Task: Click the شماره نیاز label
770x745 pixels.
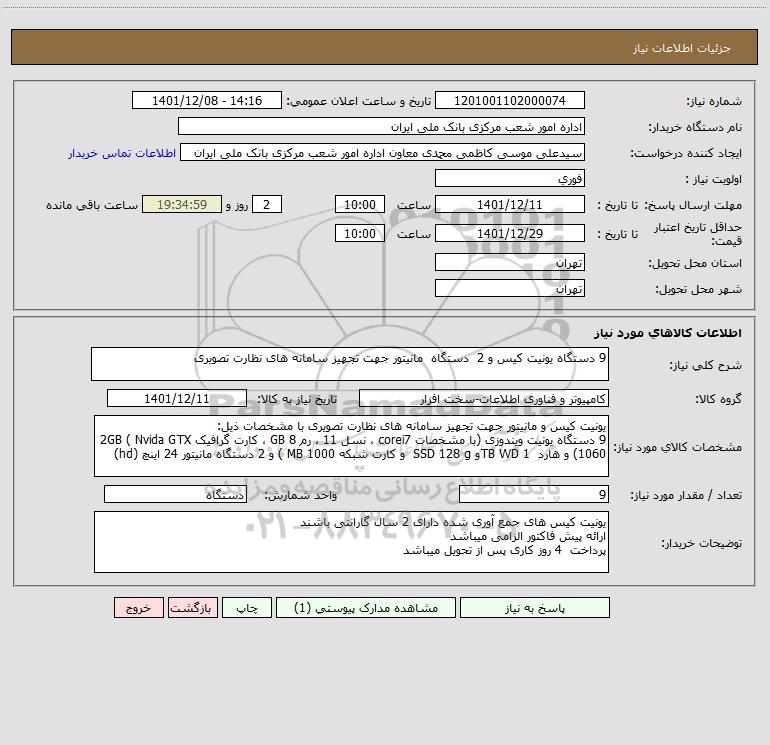Action: [714, 101]
